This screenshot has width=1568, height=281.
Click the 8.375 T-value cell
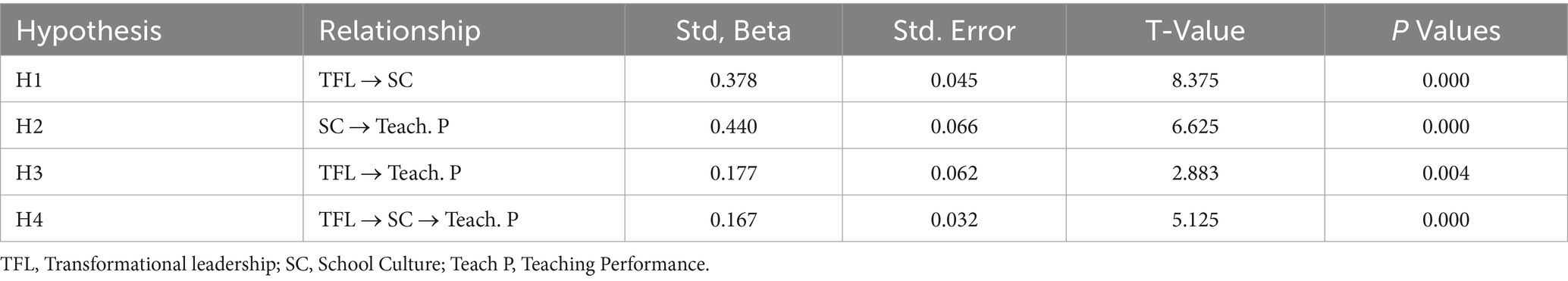(x=1195, y=80)
